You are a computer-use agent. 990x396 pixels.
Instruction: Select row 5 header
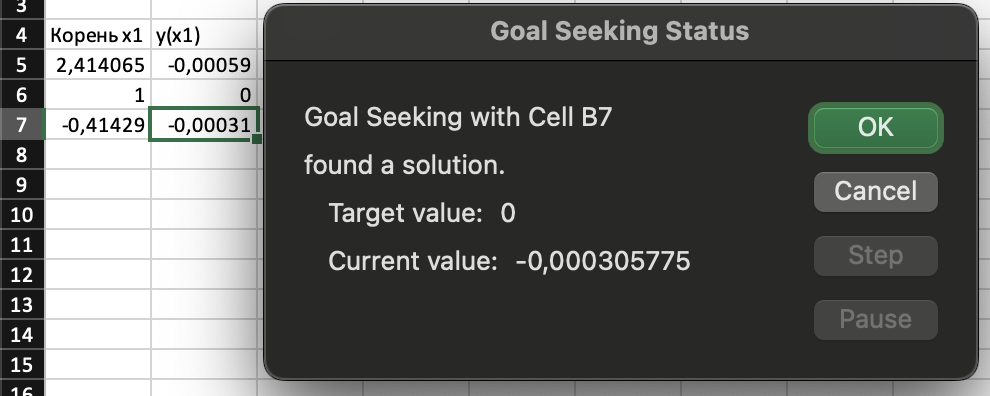[x=22, y=64]
